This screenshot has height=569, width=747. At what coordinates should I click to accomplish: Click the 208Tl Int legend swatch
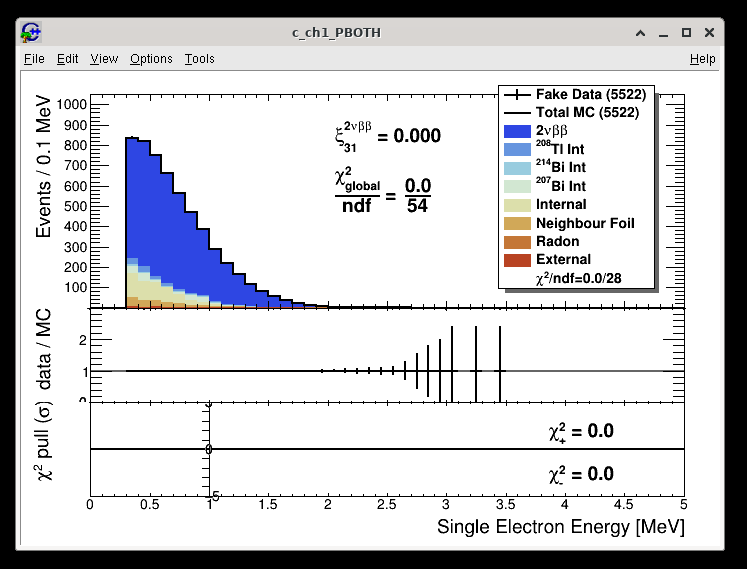pos(516,149)
